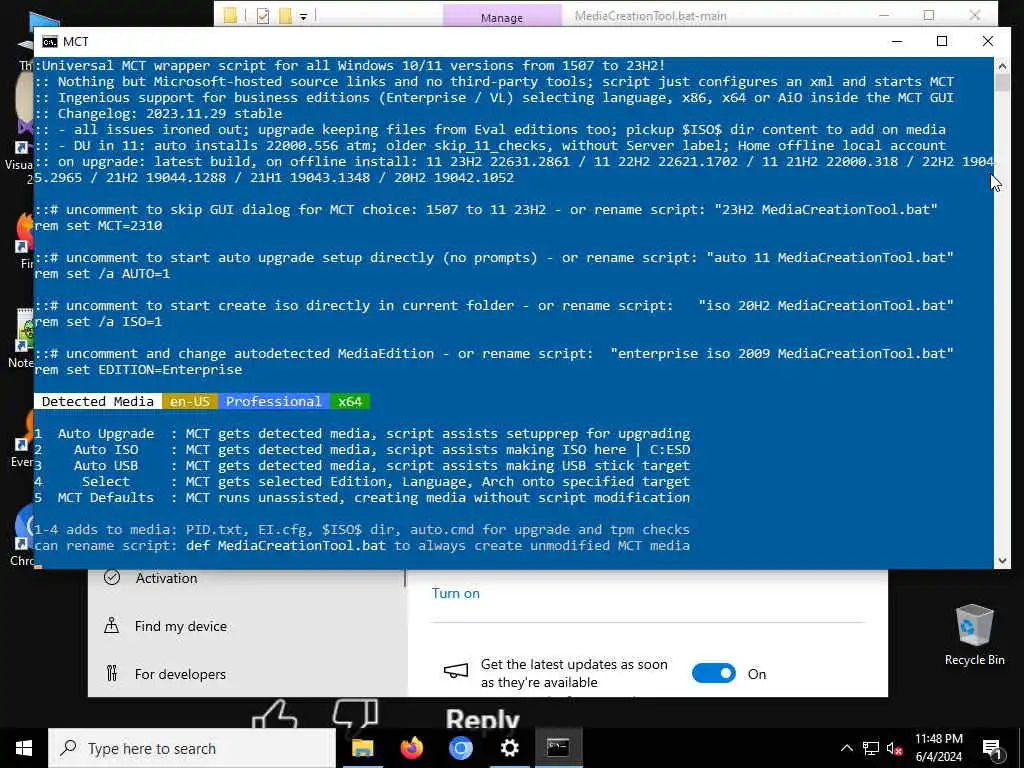Click the taskbar search box

point(192,748)
